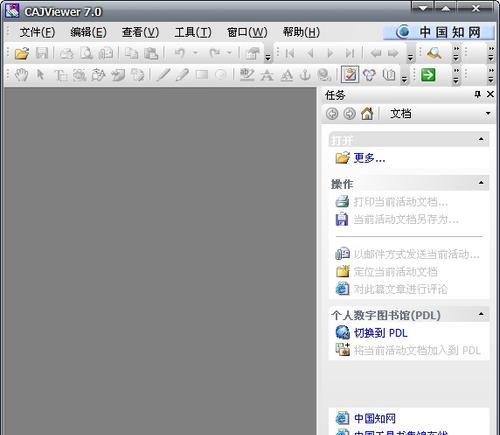Viewport: 500px width, 435px height.
Task: Open navigation toolbar overflow options
Action: pos(410,57)
